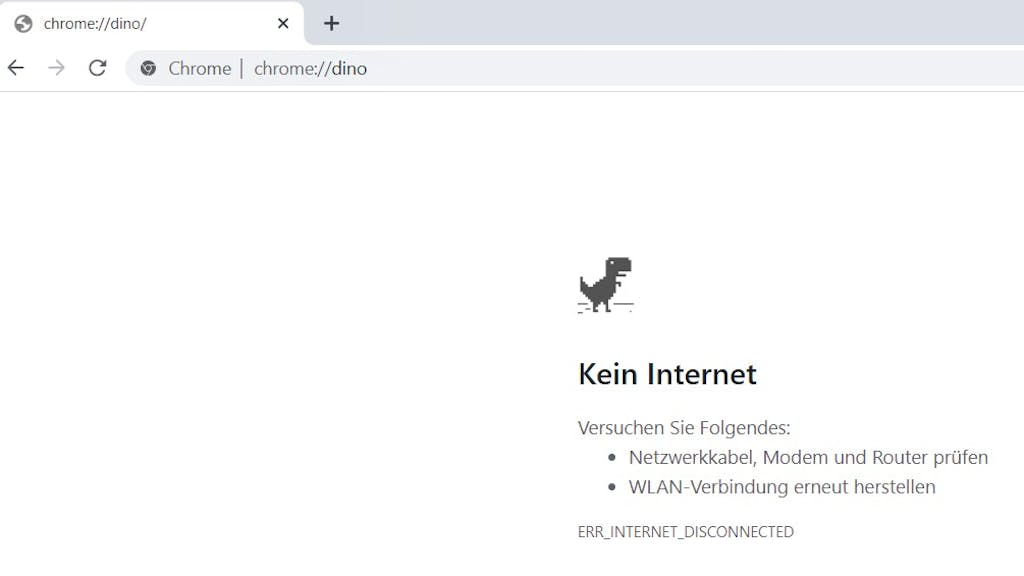Focus the address bar showing chrome://dino
This screenshot has width=1024, height=576.
click(575, 68)
